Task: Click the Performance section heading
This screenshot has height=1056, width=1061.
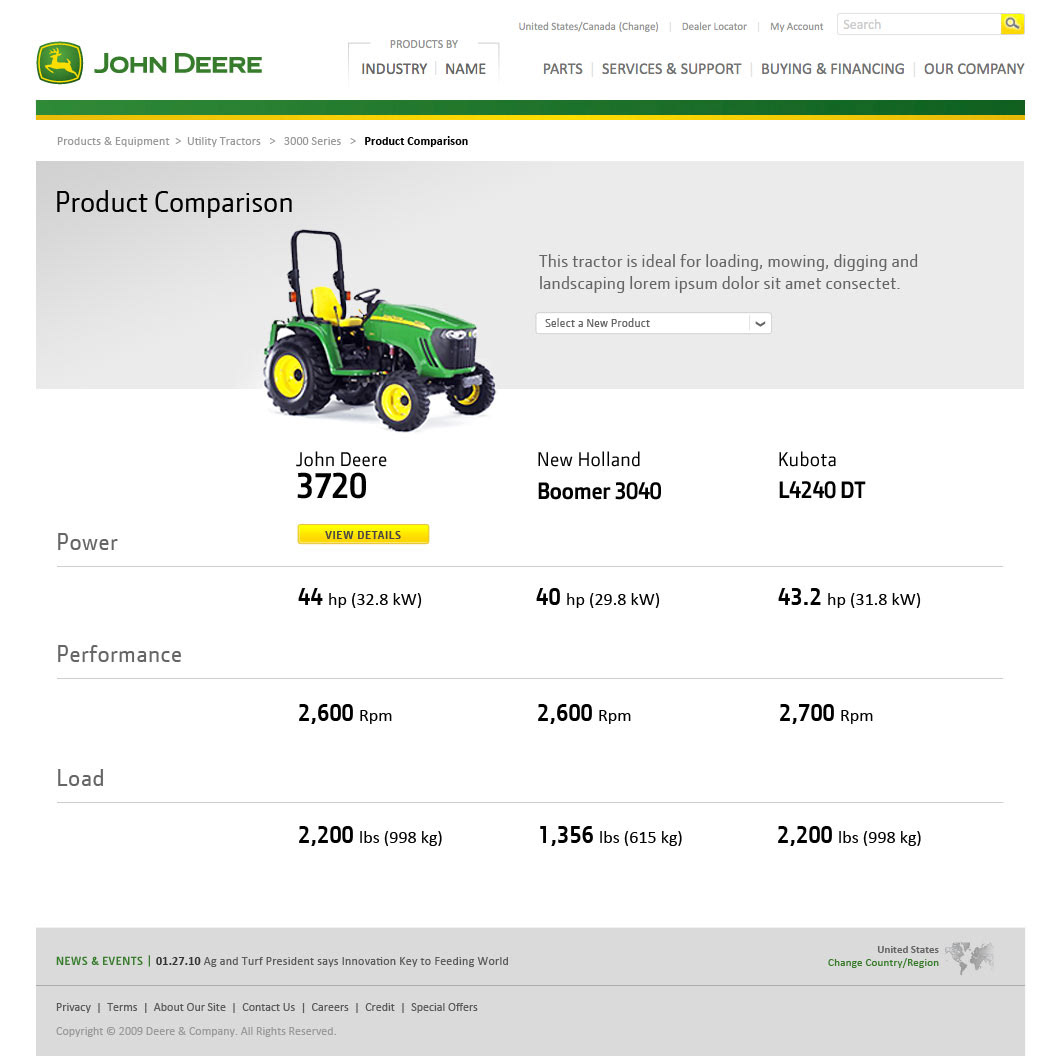Action: [119, 654]
